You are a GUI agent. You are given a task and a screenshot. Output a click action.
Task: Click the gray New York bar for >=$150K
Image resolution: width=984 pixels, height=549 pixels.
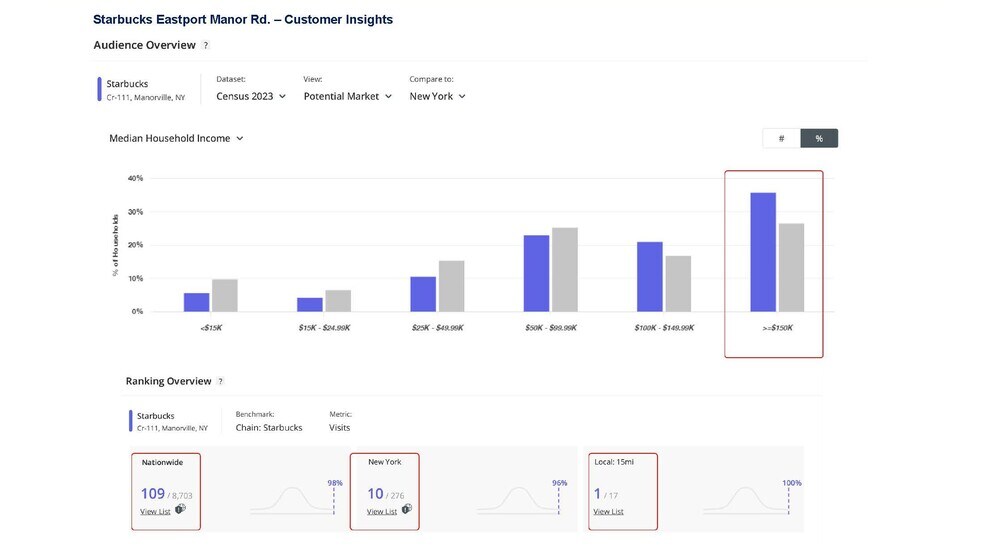pos(791,267)
